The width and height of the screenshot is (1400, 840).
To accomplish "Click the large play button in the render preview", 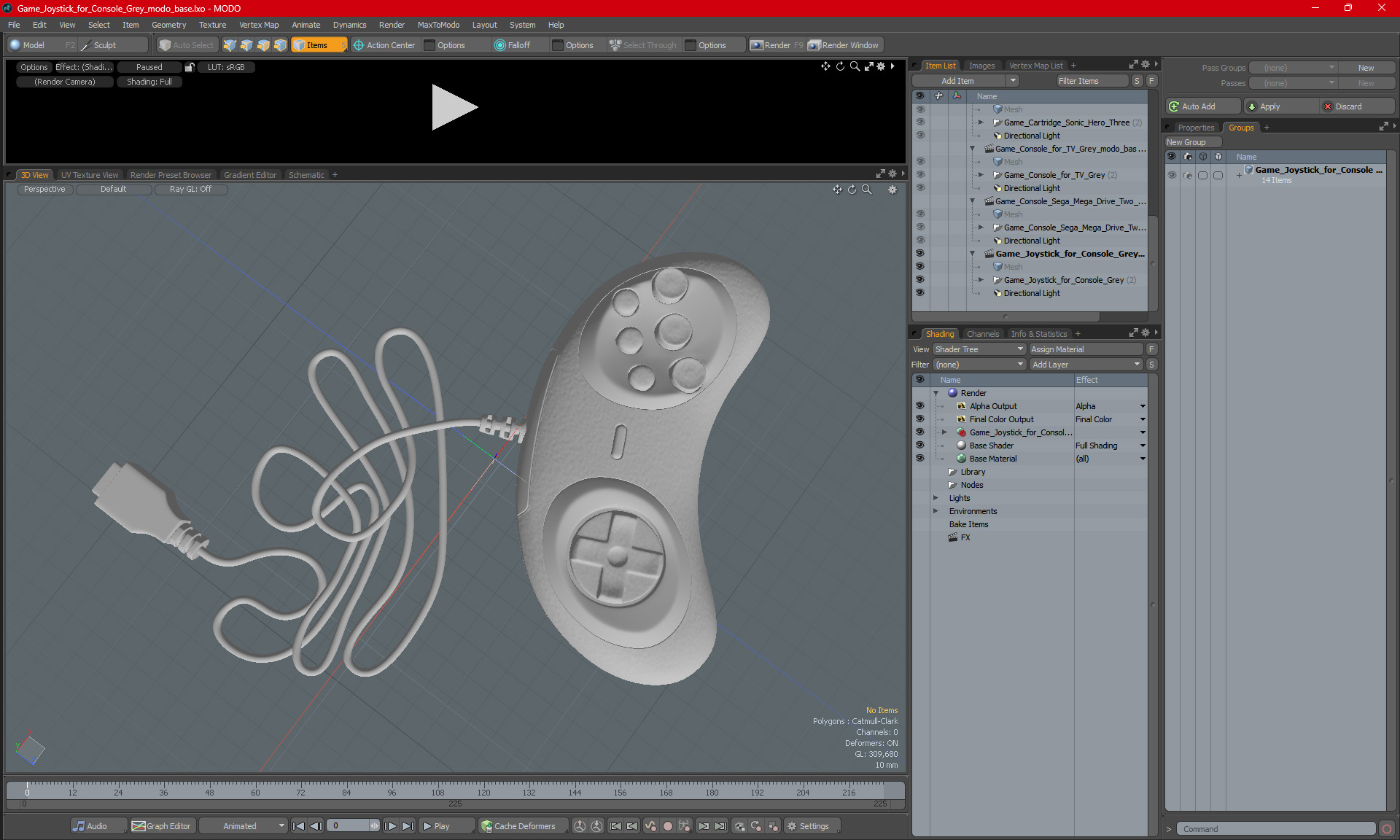I will click(454, 107).
